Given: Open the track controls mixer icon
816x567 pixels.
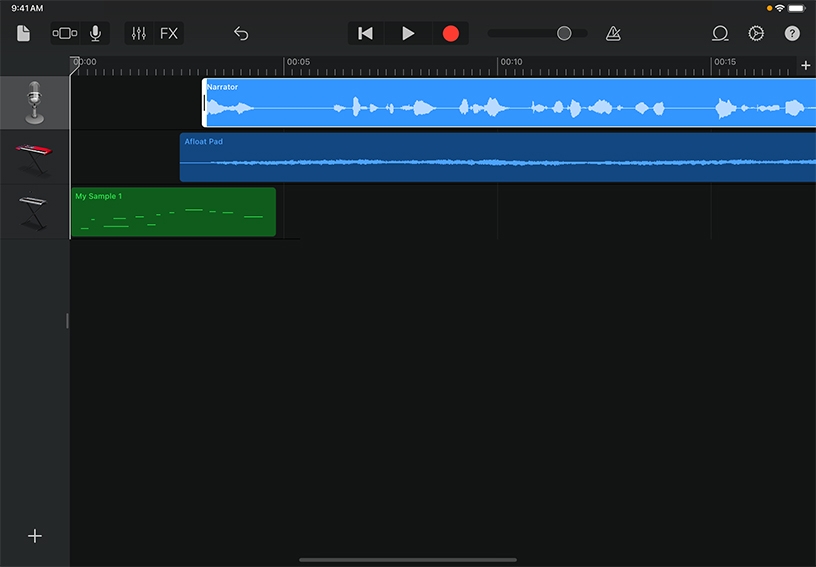Looking at the screenshot, I should coord(139,33).
